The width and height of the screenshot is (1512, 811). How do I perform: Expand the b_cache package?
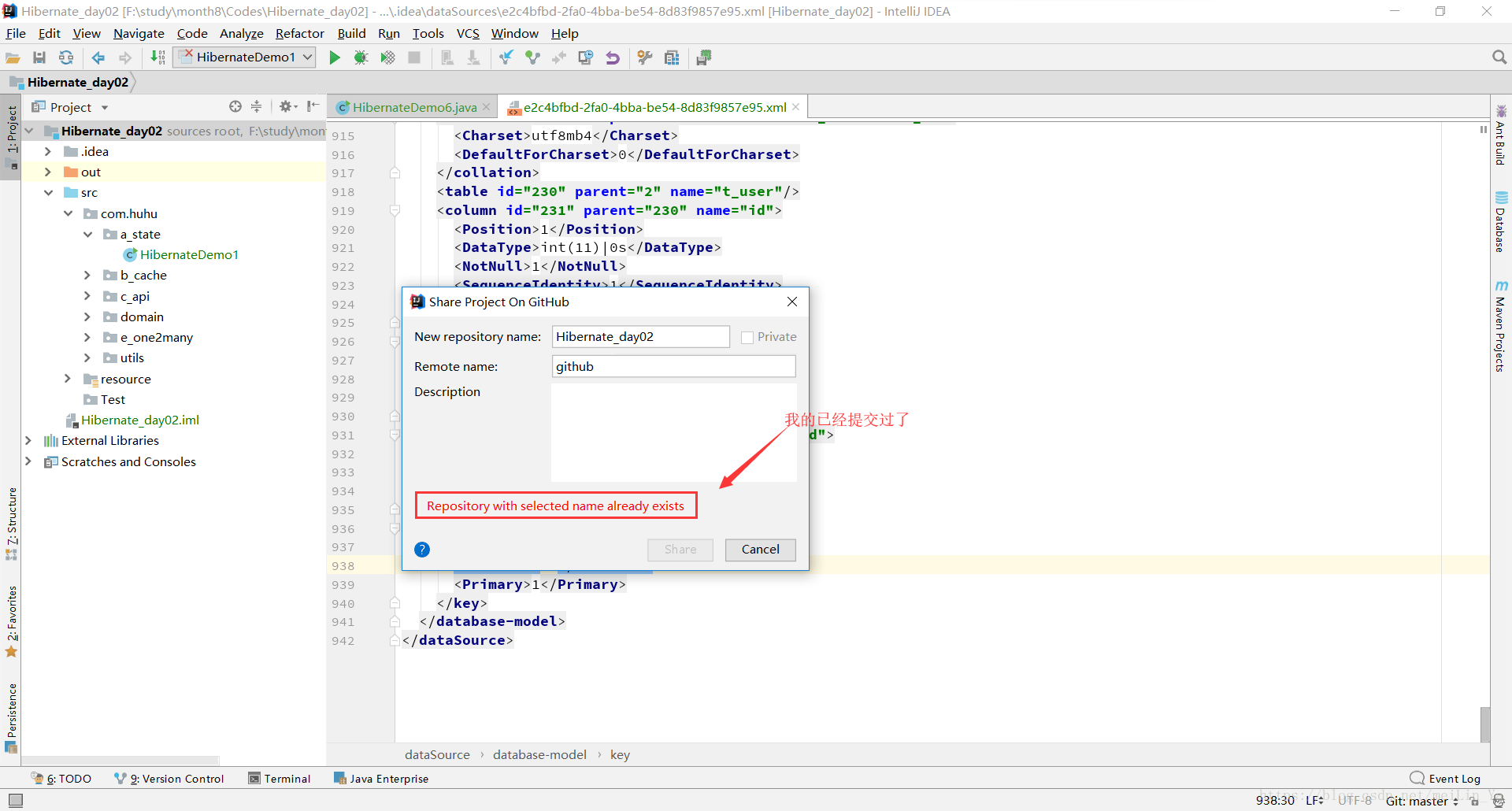[x=87, y=275]
